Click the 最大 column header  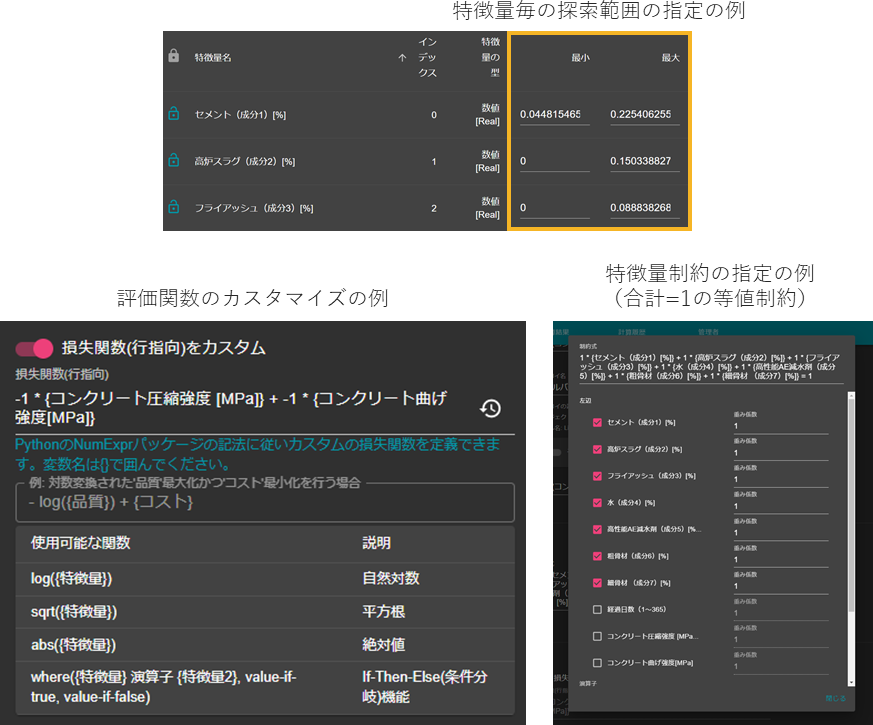click(x=670, y=58)
